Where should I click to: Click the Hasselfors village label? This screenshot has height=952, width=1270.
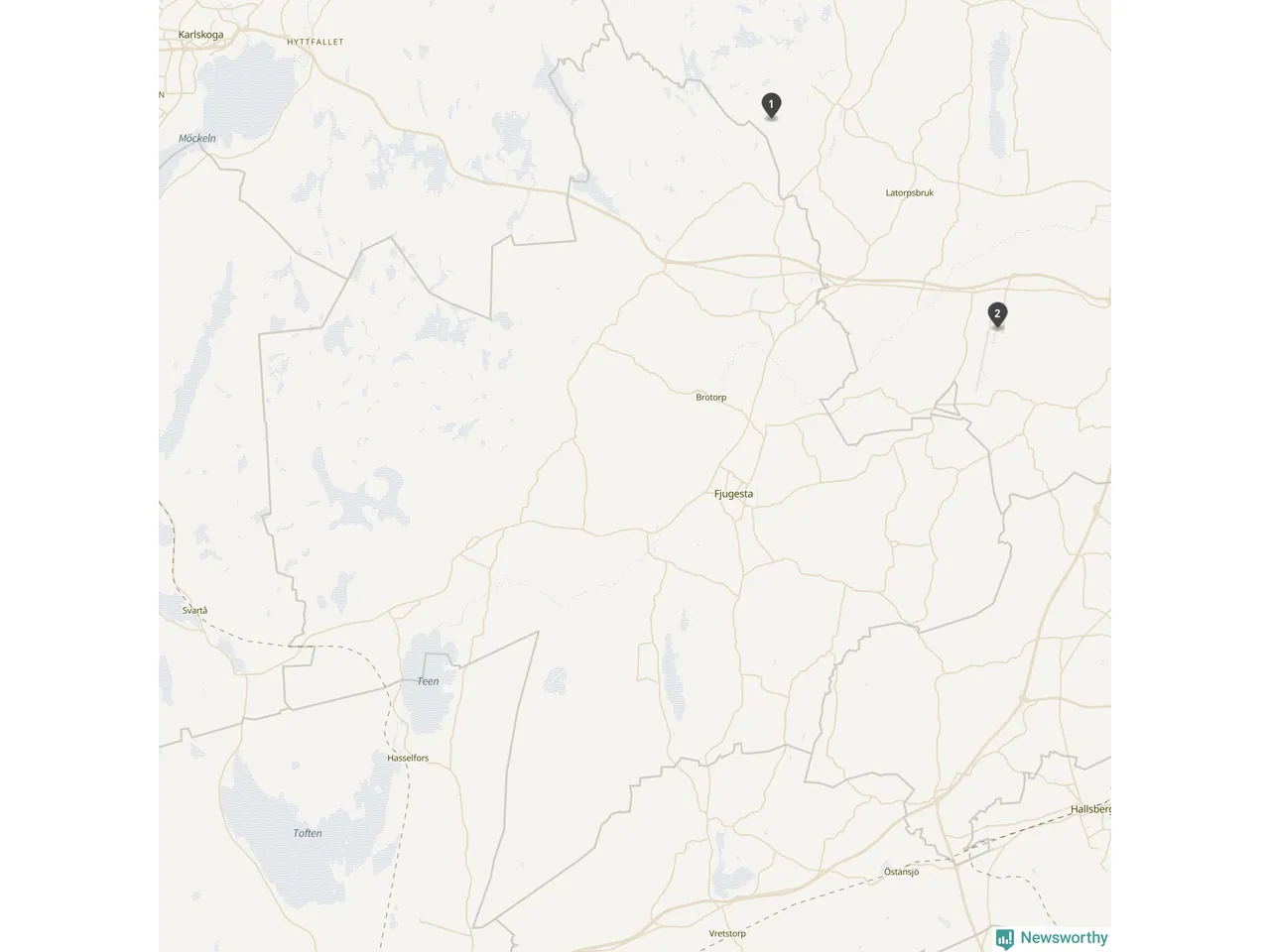coord(408,758)
